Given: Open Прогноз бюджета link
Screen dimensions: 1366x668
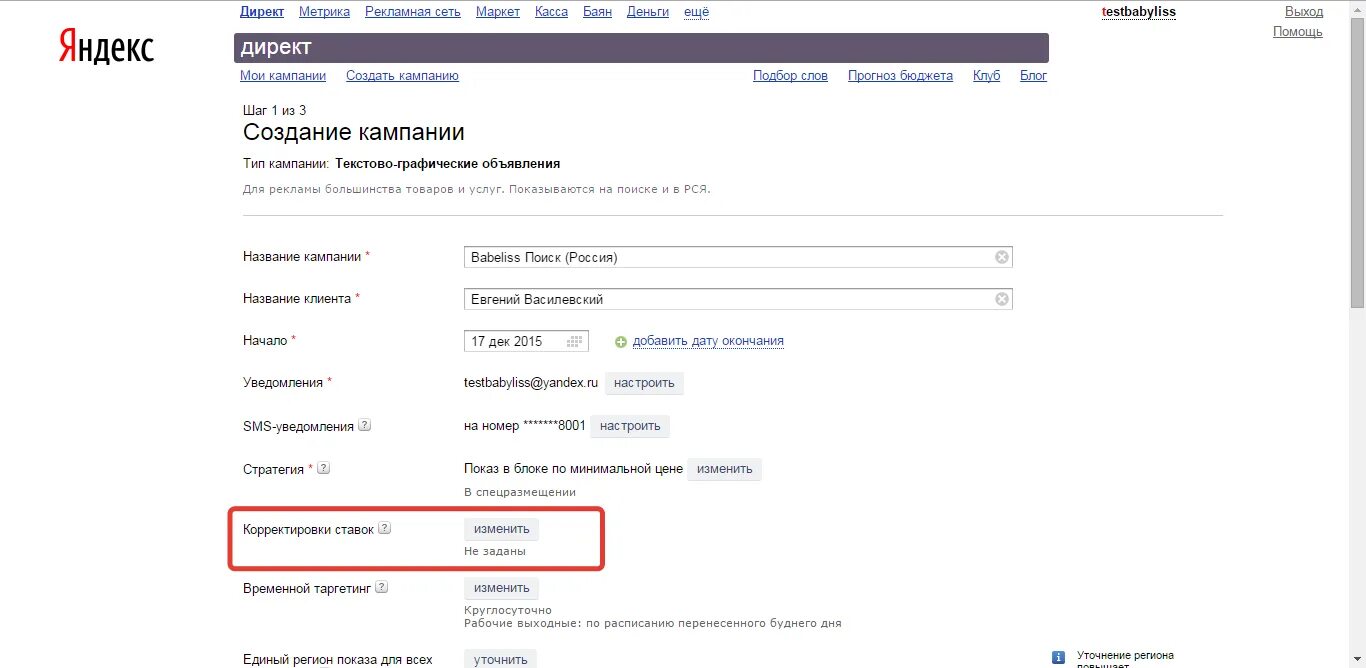Looking at the screenshot, I should [900, 76].
